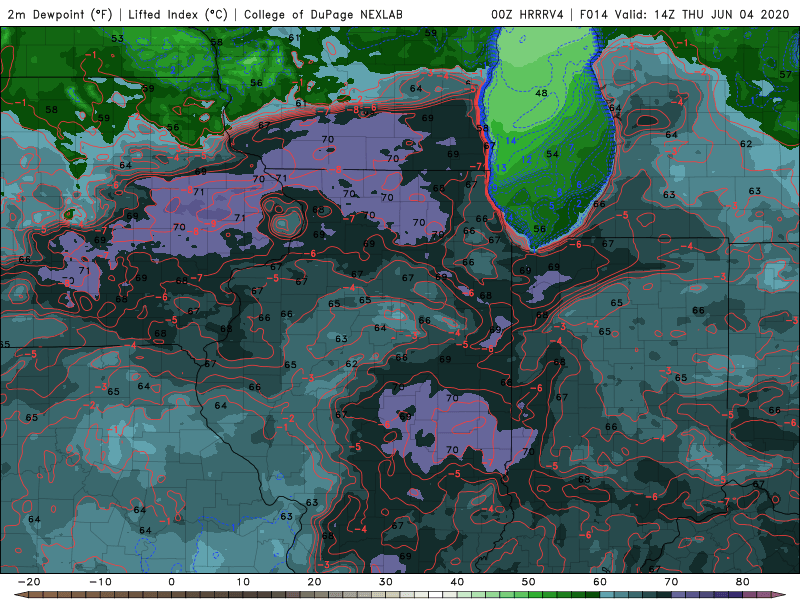Click the -10 tick label on color scale

(x=100, y=582)
